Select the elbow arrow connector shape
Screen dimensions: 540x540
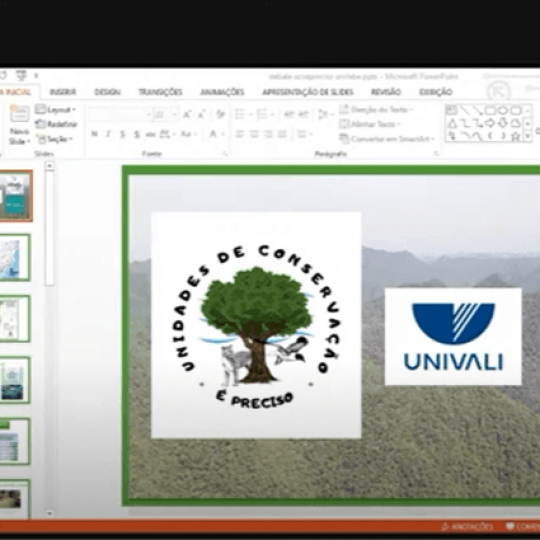pyautogui.click(x=477, y=123)
